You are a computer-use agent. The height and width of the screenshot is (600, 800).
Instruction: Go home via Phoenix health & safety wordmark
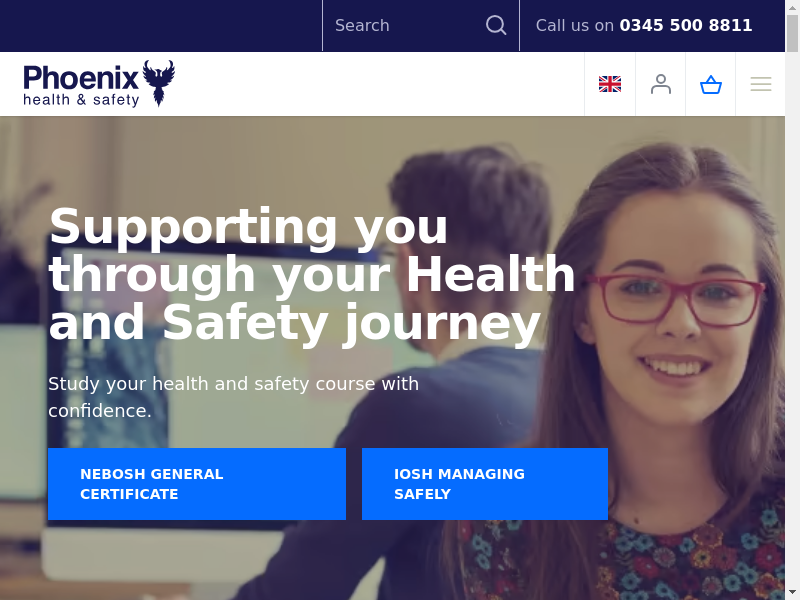coord(81,86)
